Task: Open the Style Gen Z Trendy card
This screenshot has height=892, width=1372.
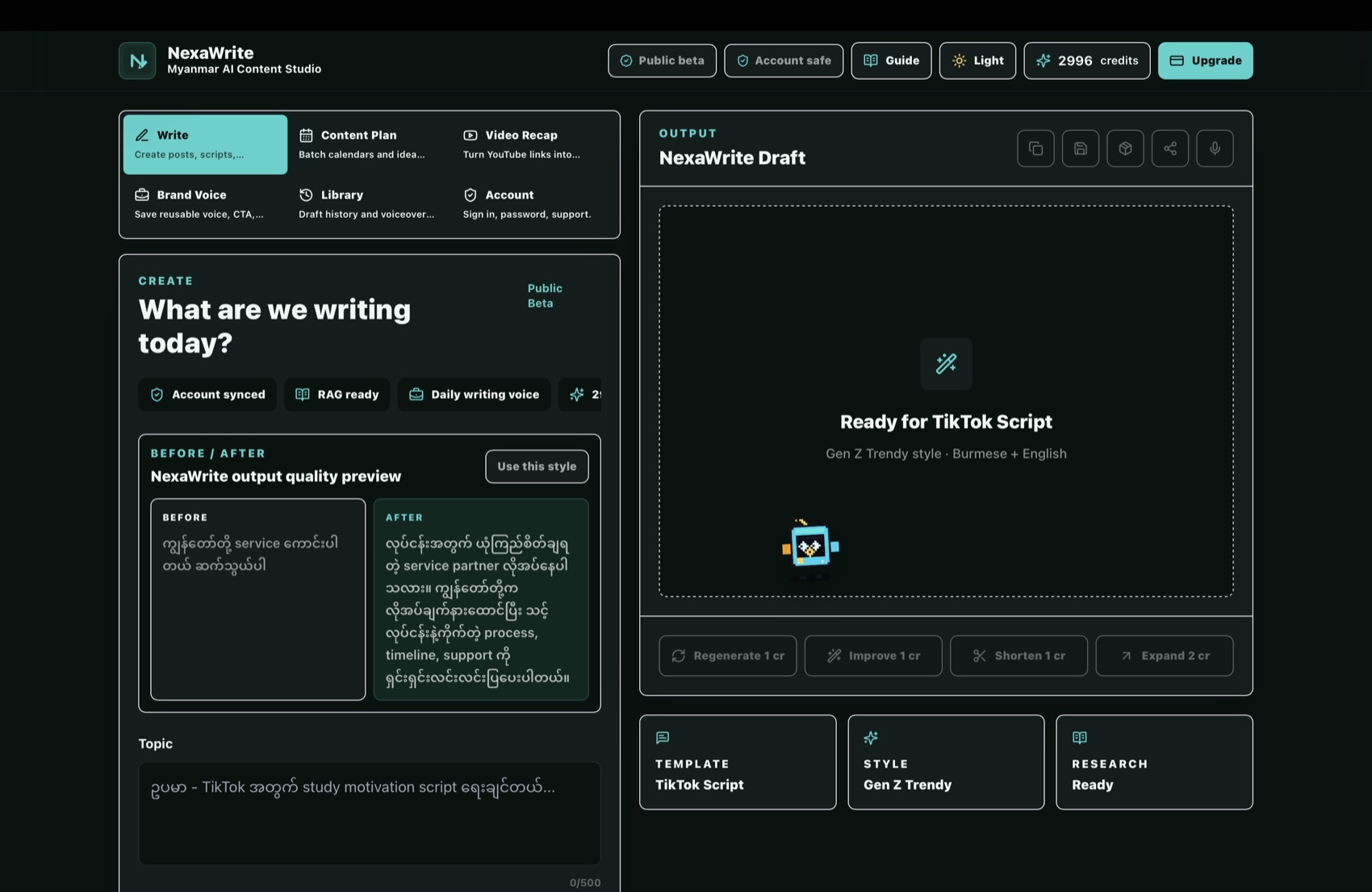Action: click(946, 762)
